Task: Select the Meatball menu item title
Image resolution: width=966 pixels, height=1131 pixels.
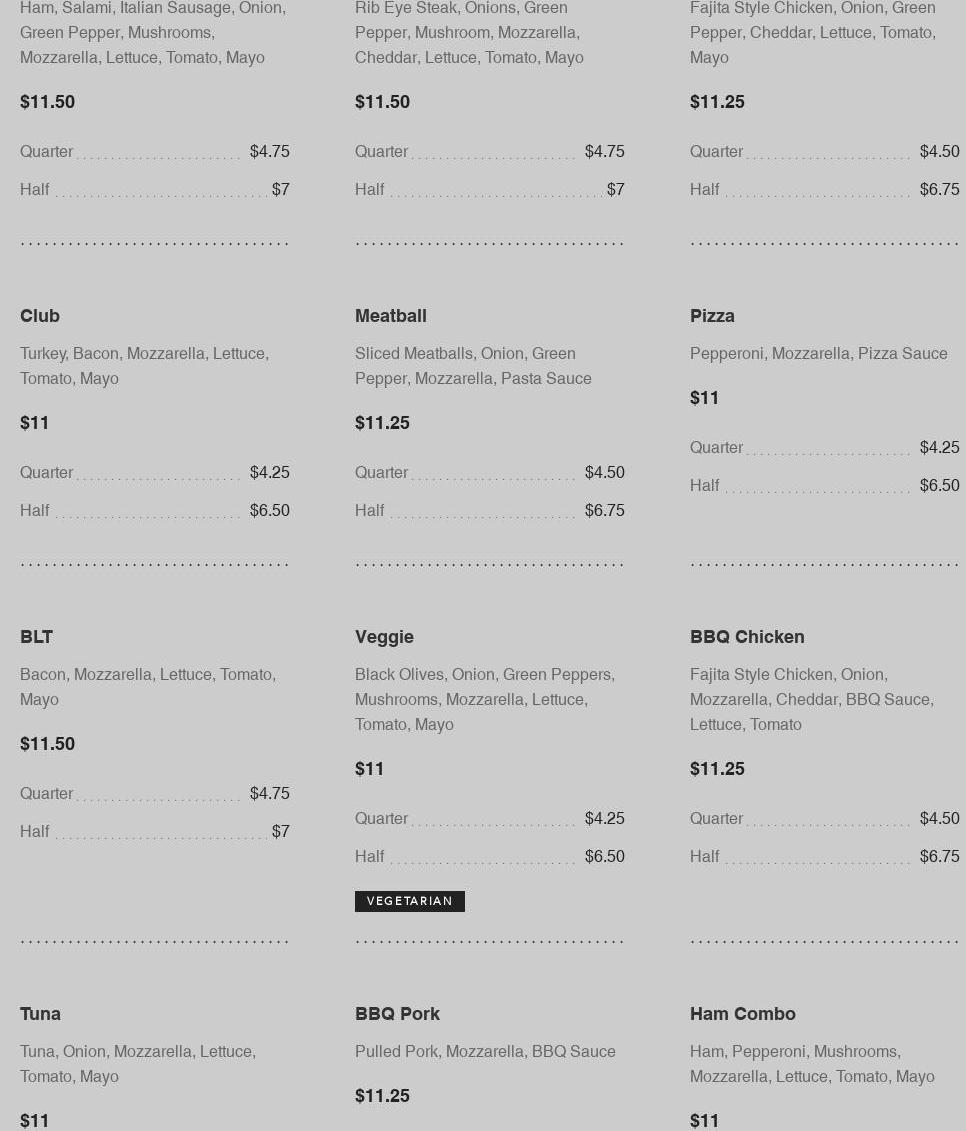Action: [x=390, y=316]
